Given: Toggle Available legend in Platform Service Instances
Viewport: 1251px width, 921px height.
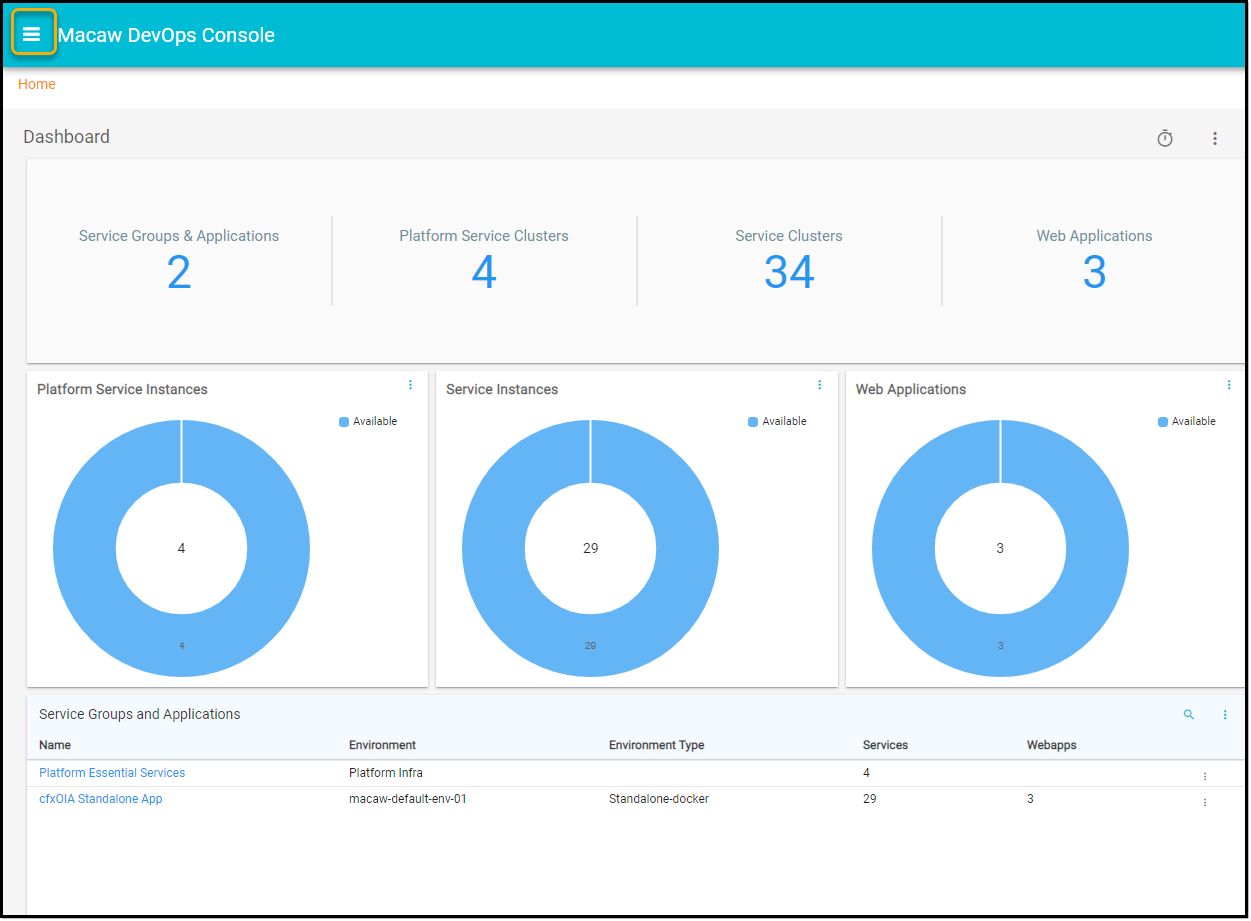Looking at the screenshot, I should (x=368, y=422).
